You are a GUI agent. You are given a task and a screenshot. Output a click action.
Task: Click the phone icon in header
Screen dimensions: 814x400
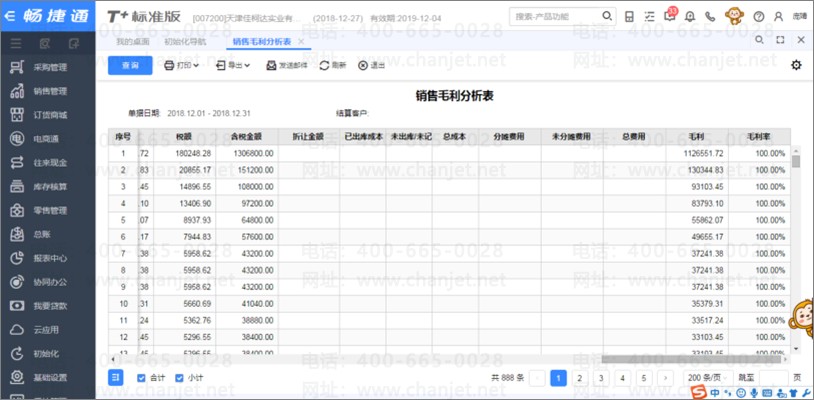point(710,17)
